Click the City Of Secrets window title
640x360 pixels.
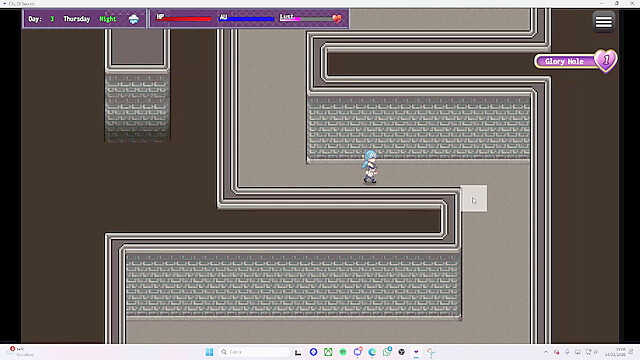coord(22,4)
